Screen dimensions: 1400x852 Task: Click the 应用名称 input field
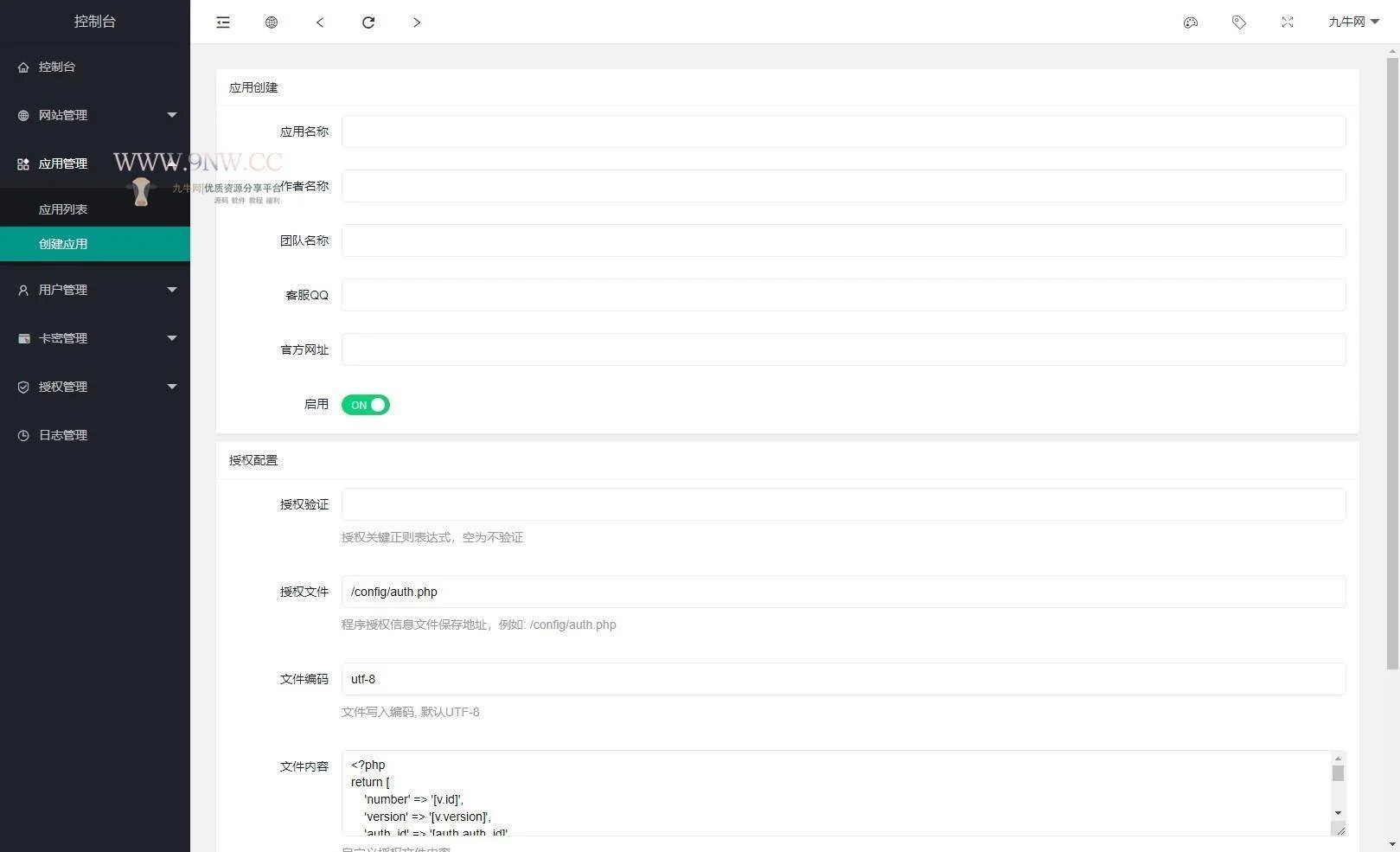click(x=843, y=131)
